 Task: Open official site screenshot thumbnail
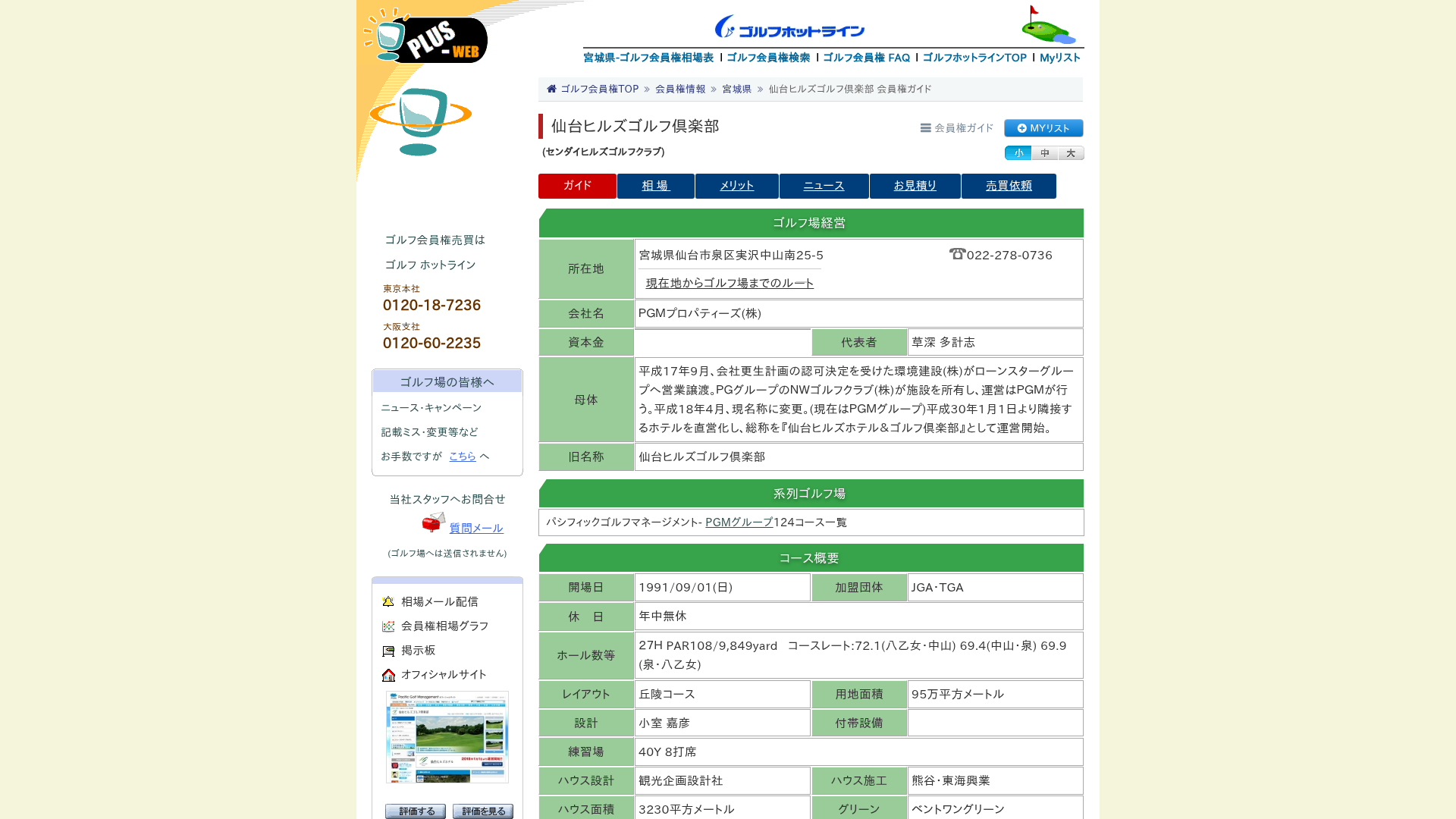coord(447,737)
